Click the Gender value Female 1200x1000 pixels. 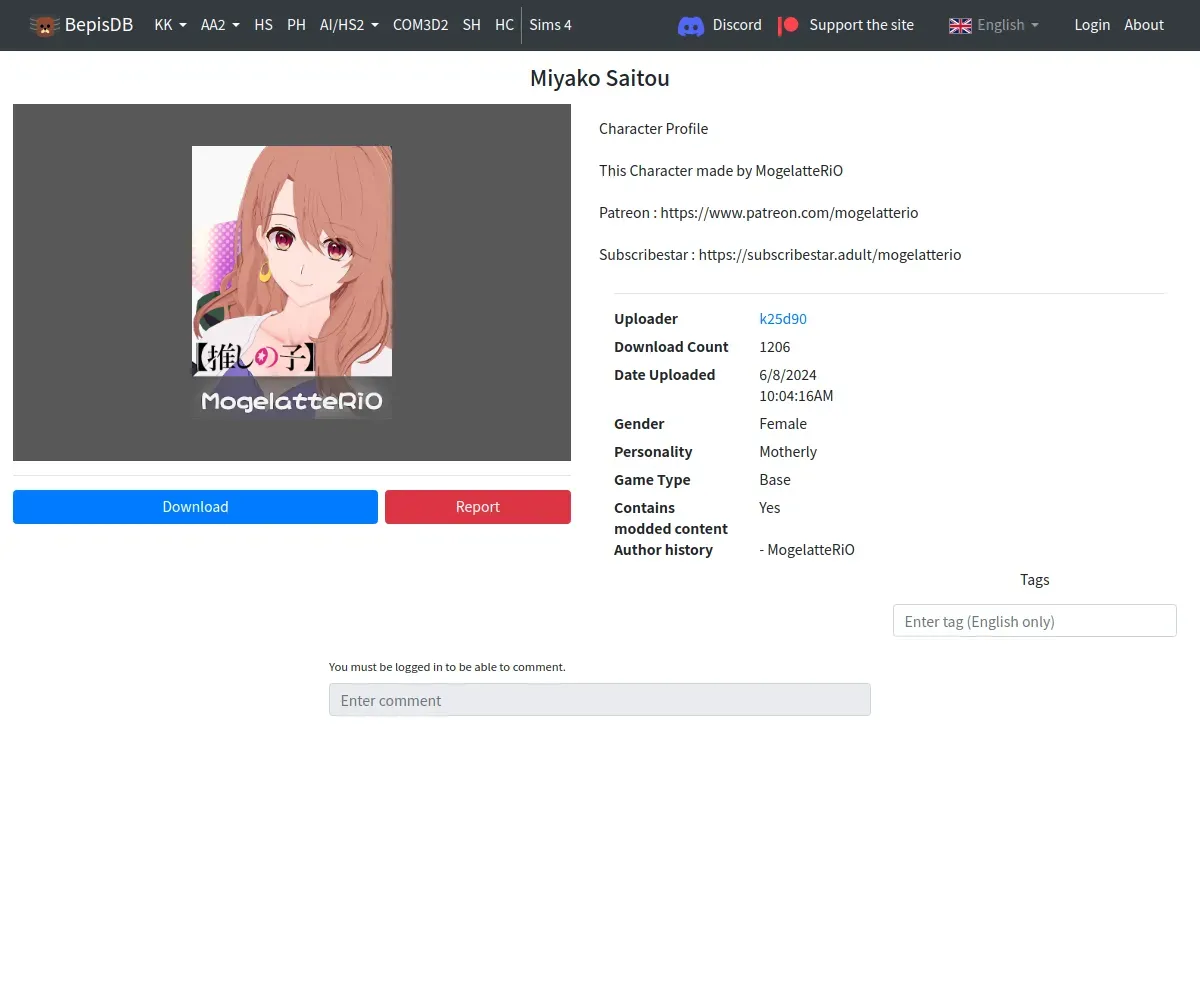(x=783, y=424)
